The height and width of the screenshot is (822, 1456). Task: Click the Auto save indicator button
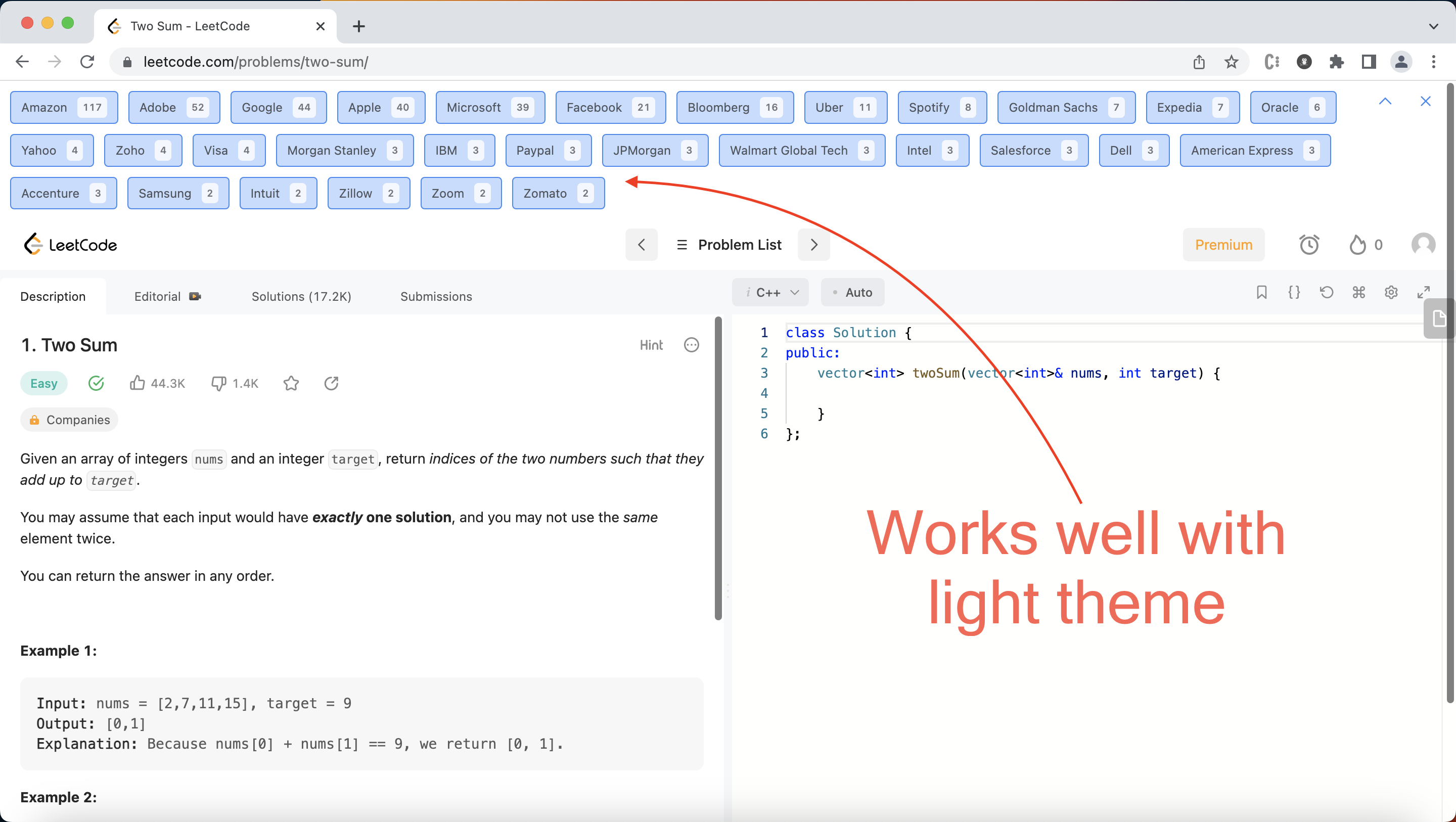pos(852,292)
